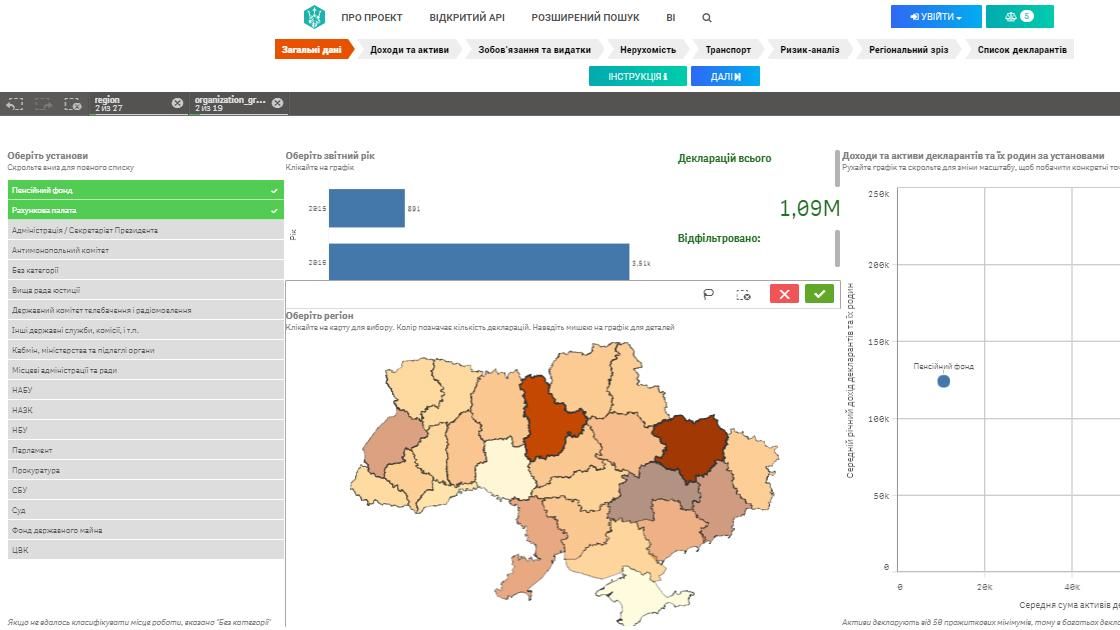Deselect Рахункова палата in the institutions list

click(140, 210)
